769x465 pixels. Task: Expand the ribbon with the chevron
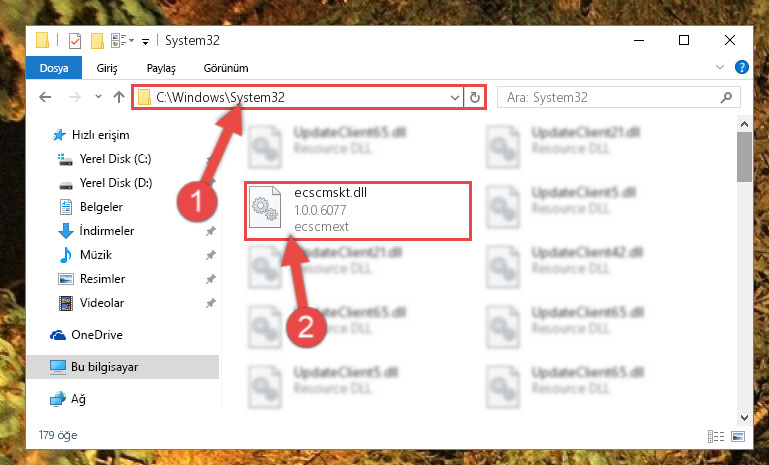[719, 67]
